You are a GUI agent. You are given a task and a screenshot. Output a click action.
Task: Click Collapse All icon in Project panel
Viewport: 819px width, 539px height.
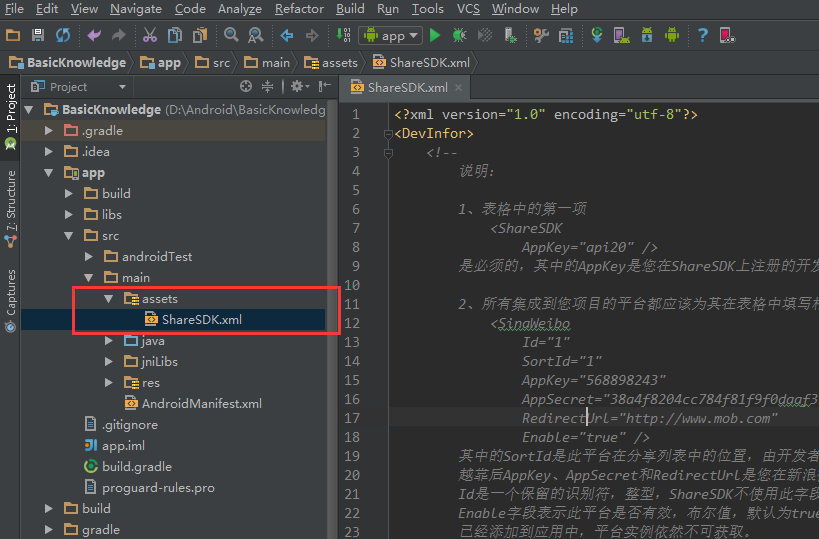[x=267, y=86]
